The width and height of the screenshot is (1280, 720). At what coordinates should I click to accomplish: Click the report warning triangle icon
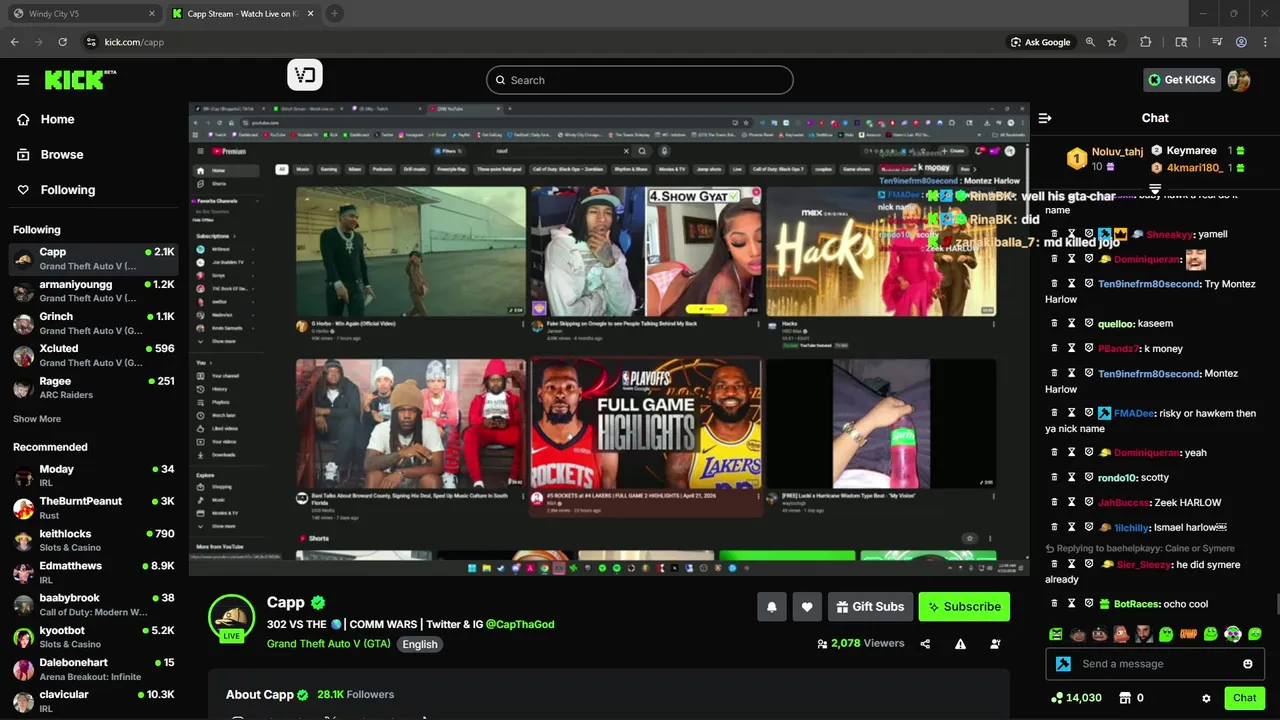pos(960,644)
